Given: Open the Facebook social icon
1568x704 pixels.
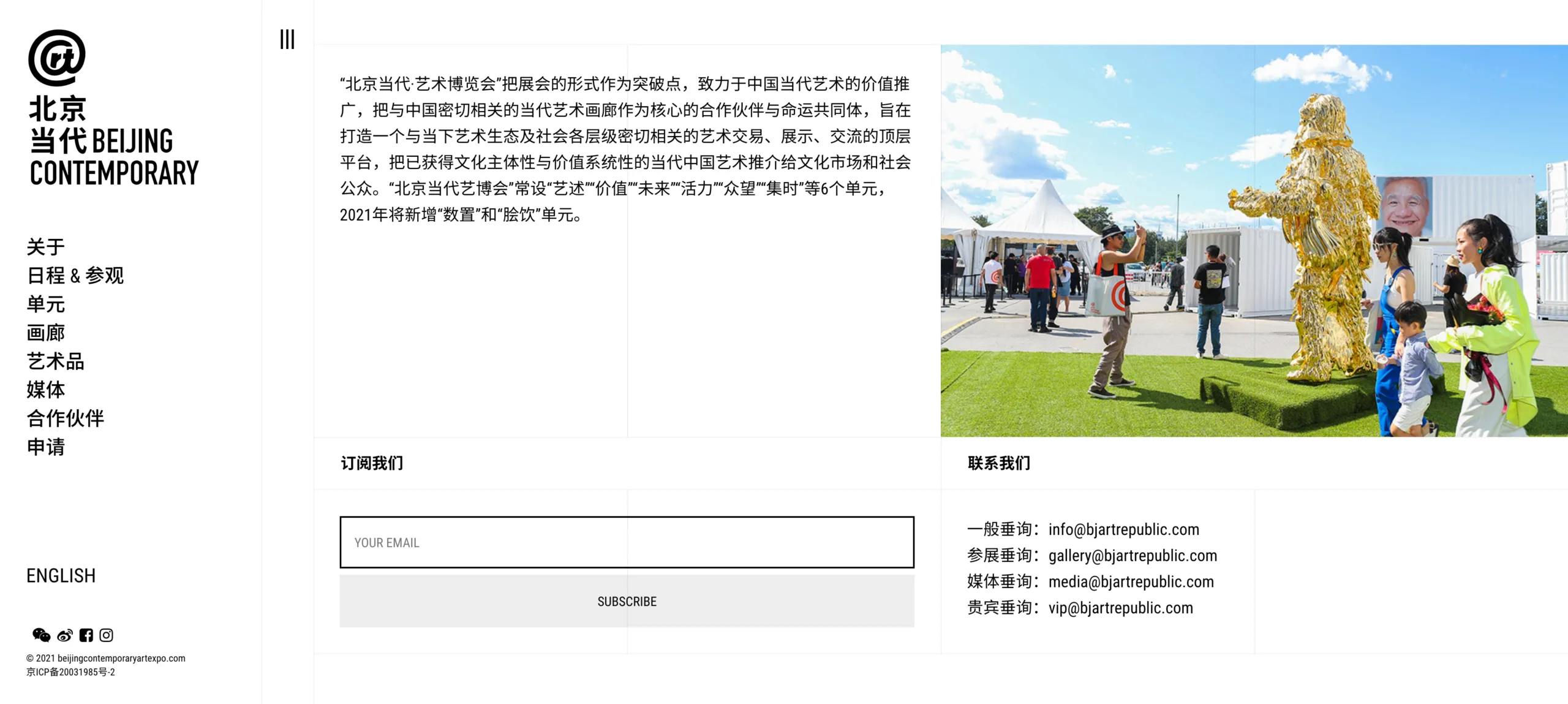Looking at the screenshot, I should [86, 635].
